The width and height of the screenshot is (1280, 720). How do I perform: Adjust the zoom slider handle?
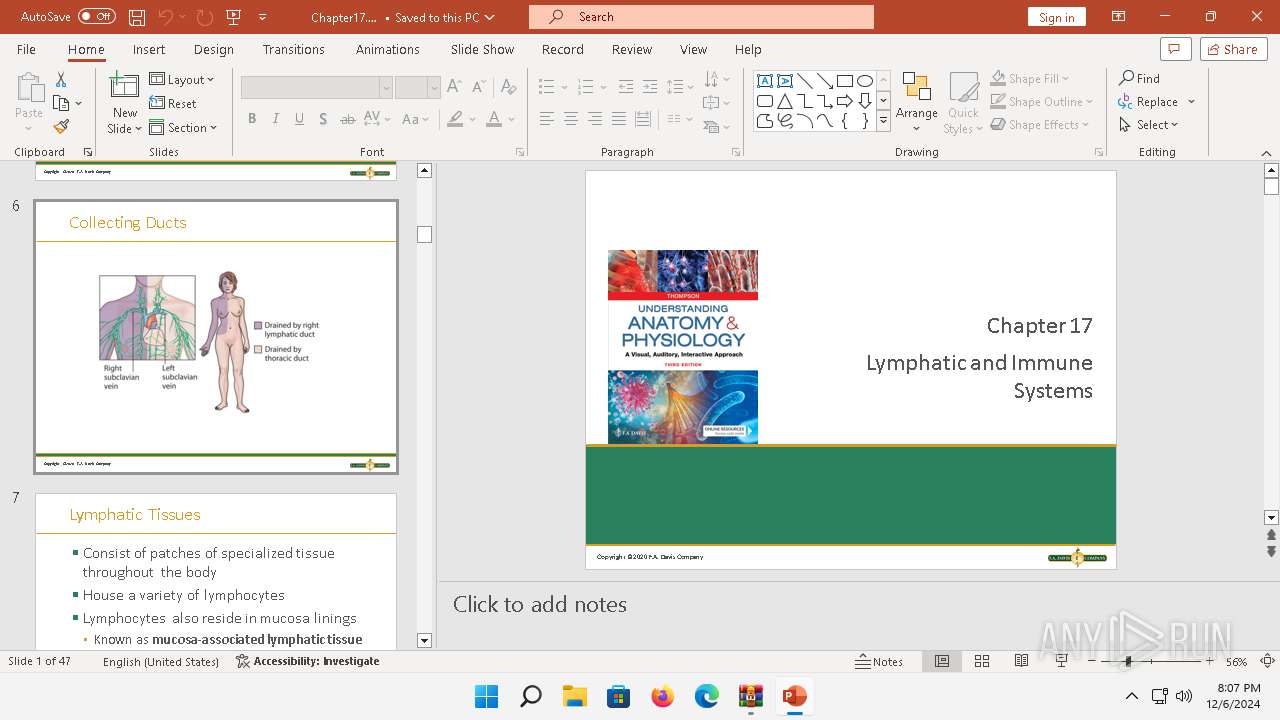point(1128,661)
